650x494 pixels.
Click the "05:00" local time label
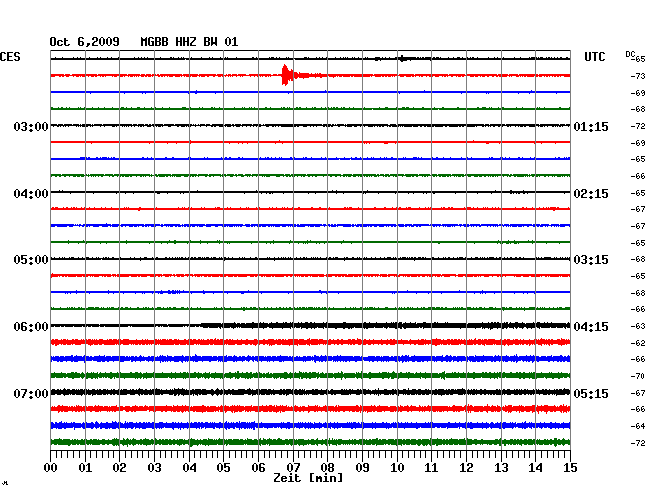click(x=31, y=260)
